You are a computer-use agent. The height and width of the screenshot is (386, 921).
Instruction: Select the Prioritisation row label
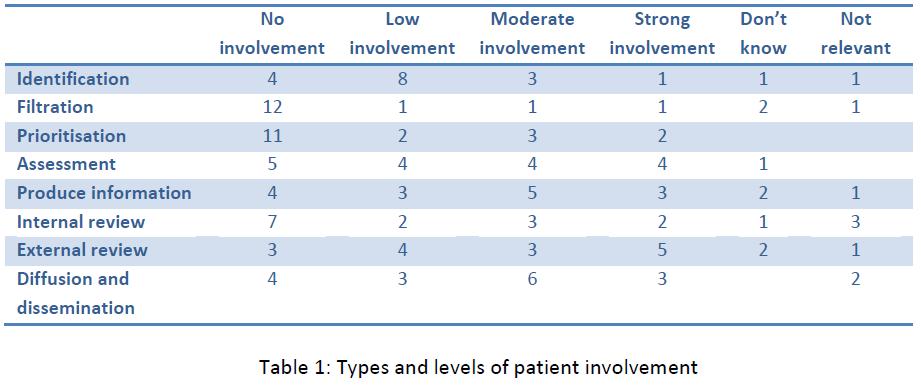pyautogui.click(x=71, y=136)
